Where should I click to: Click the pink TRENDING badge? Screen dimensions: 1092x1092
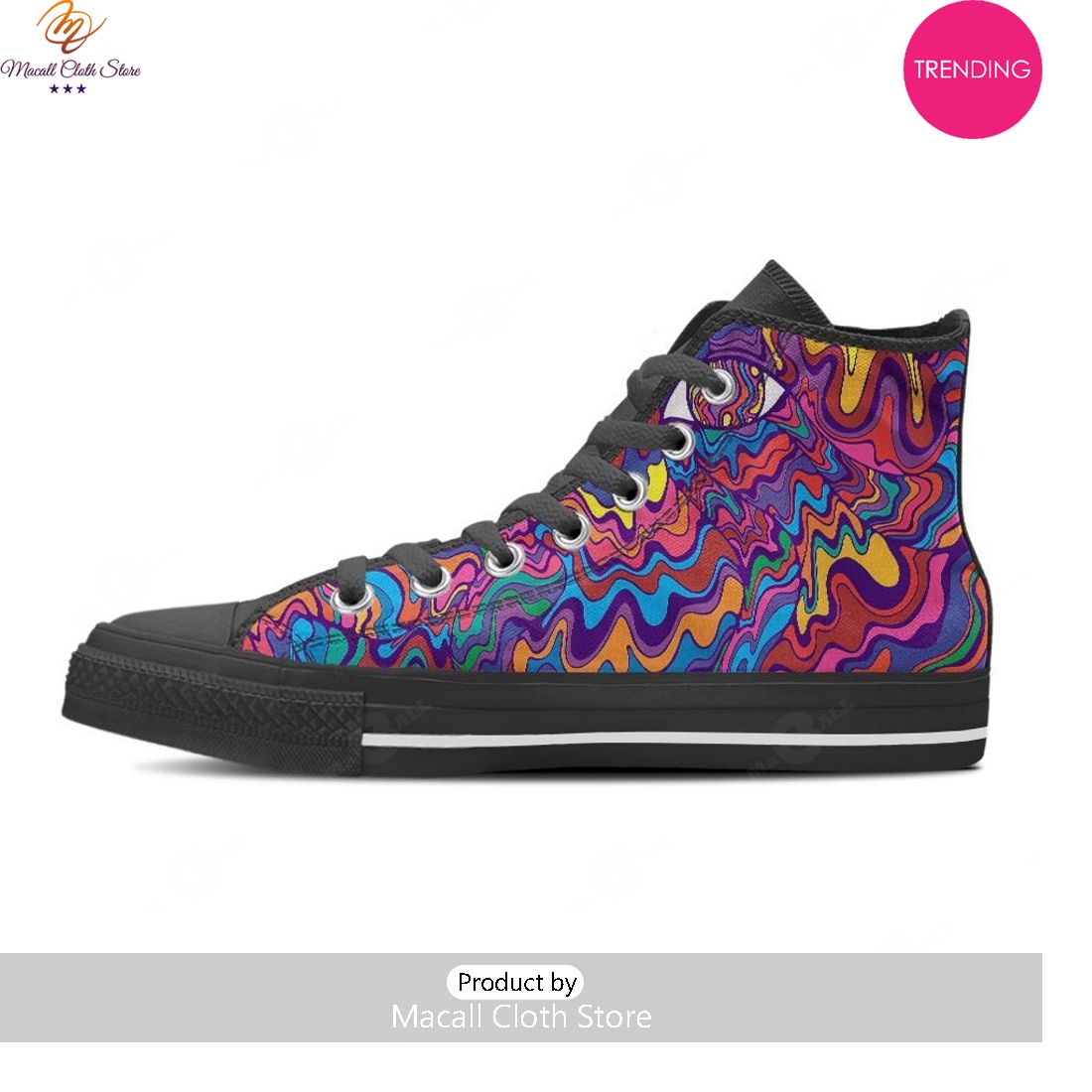tap(972, 68)
